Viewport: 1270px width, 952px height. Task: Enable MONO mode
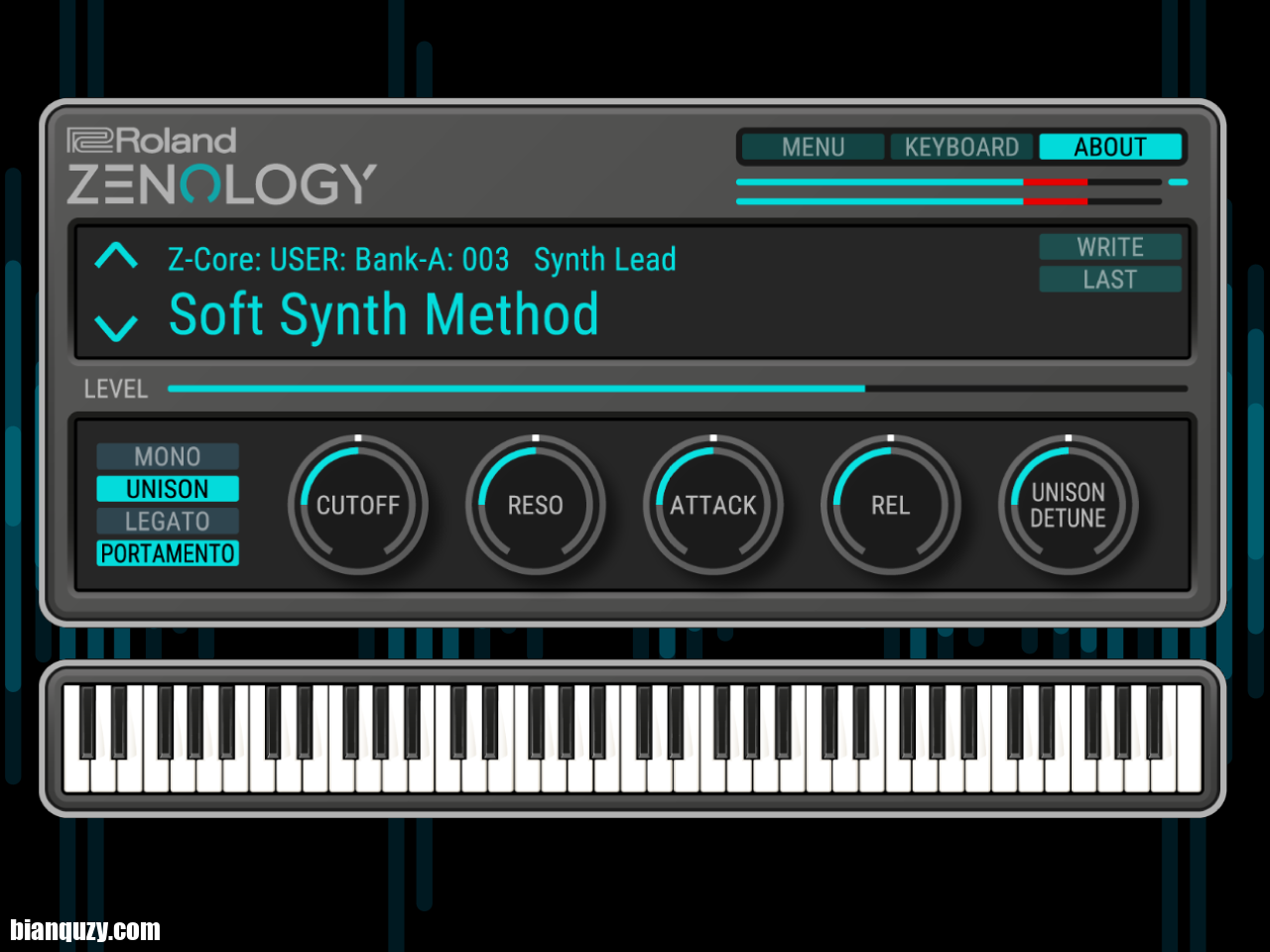[168, 456]
